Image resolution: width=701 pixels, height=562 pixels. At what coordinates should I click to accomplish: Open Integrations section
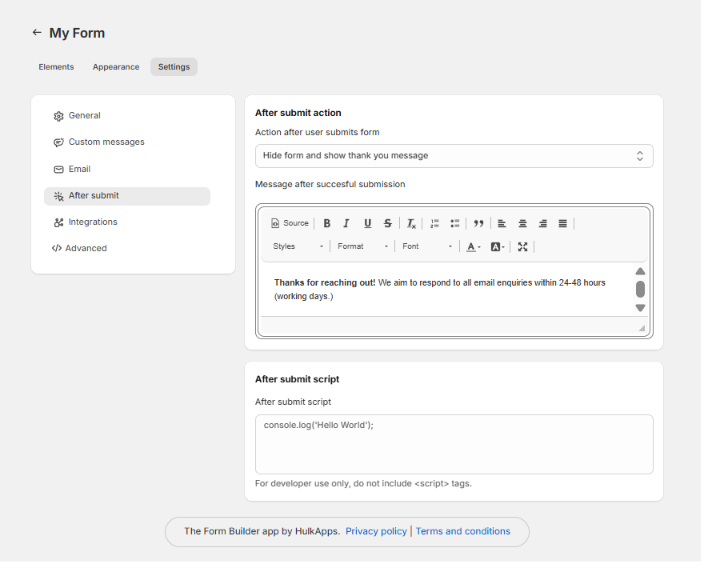click(x=127, y=222)
